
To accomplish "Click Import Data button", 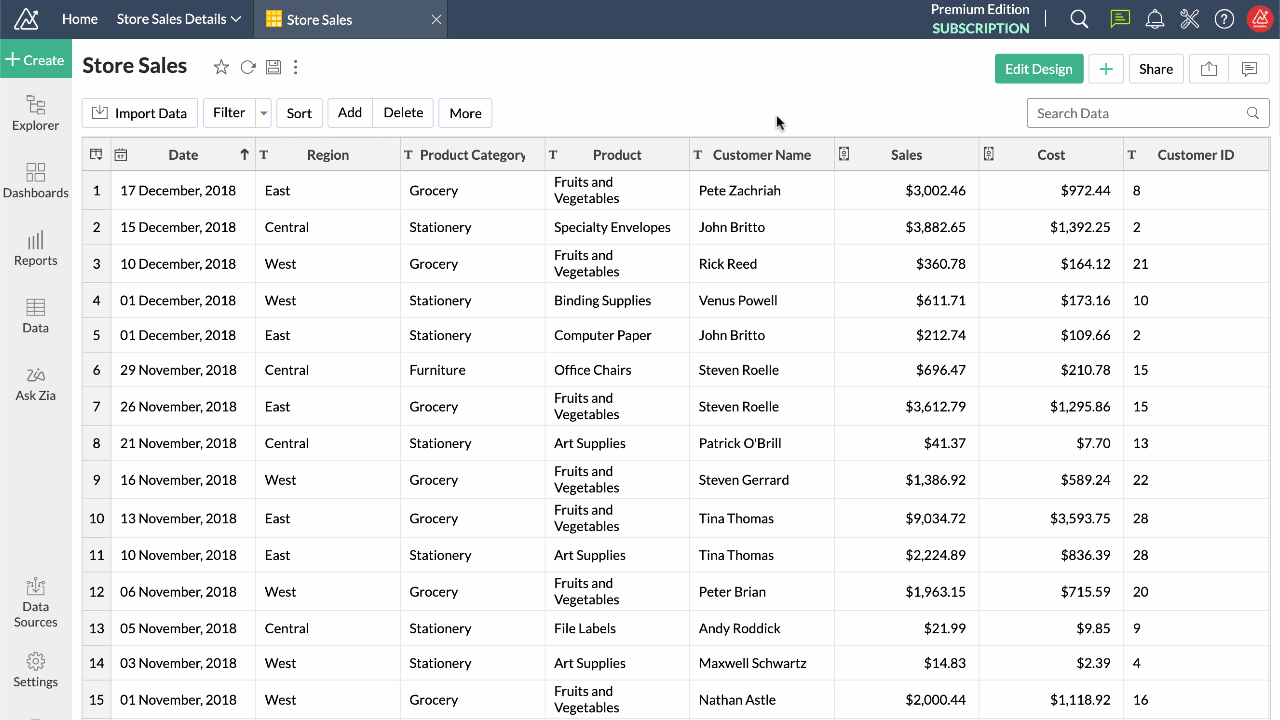I will click(x=140, y=113).
